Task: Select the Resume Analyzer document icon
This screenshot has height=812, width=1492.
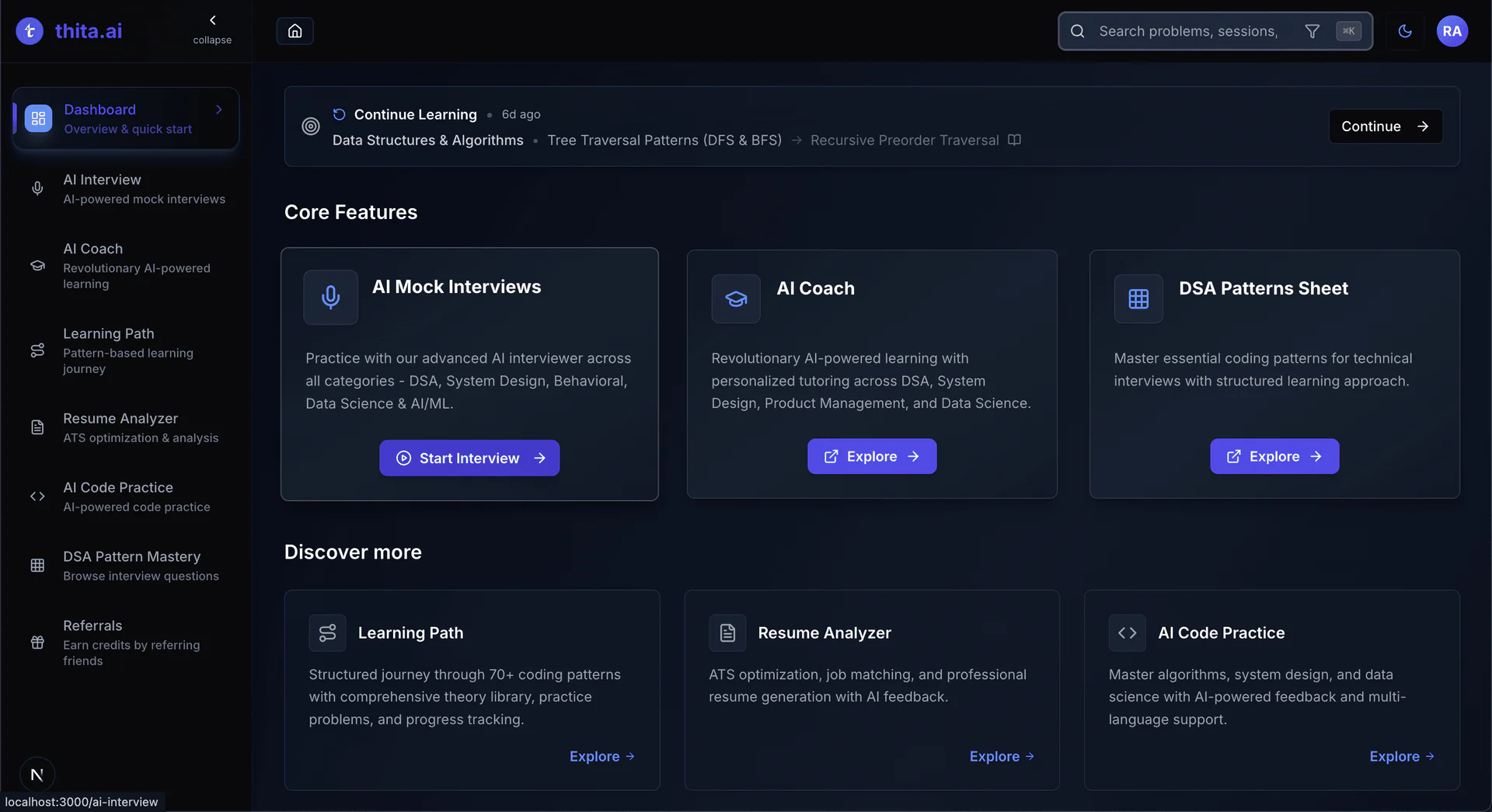Action: (38, 427)
